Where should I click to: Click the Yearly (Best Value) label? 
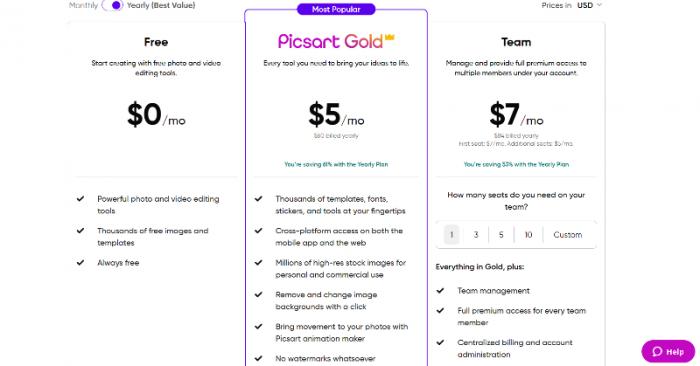click(x=161, y=5)
